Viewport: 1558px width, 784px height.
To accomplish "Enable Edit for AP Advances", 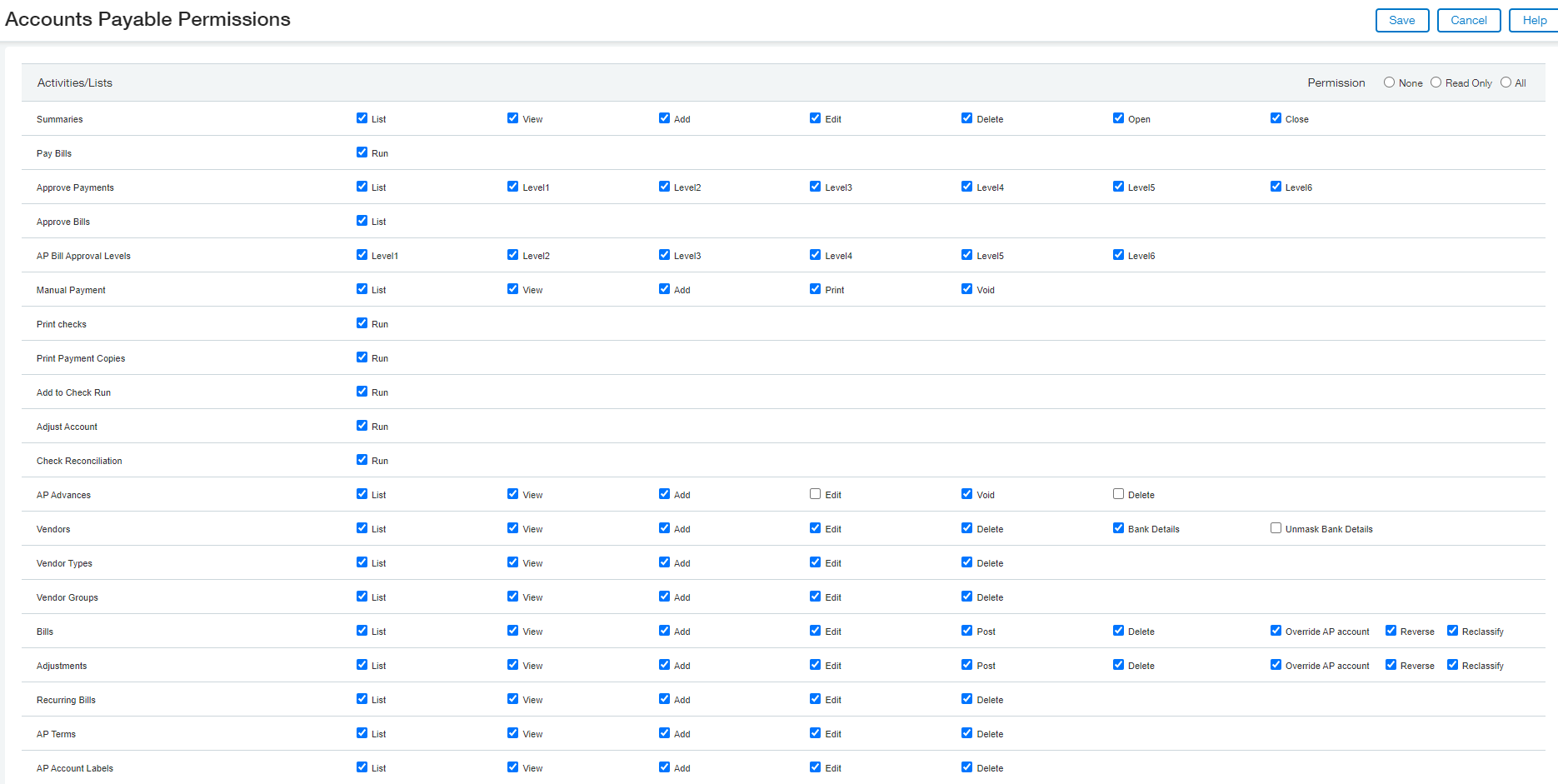I will (x=815, y=494).
